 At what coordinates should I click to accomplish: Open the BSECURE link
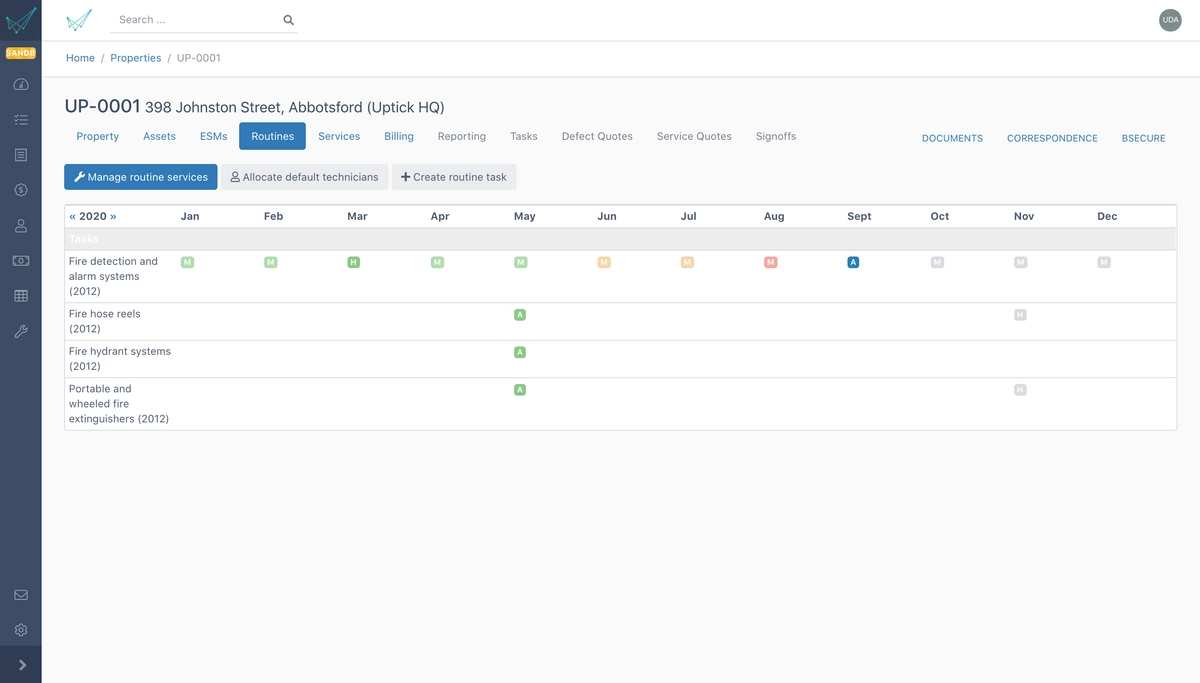[1143, 138]
